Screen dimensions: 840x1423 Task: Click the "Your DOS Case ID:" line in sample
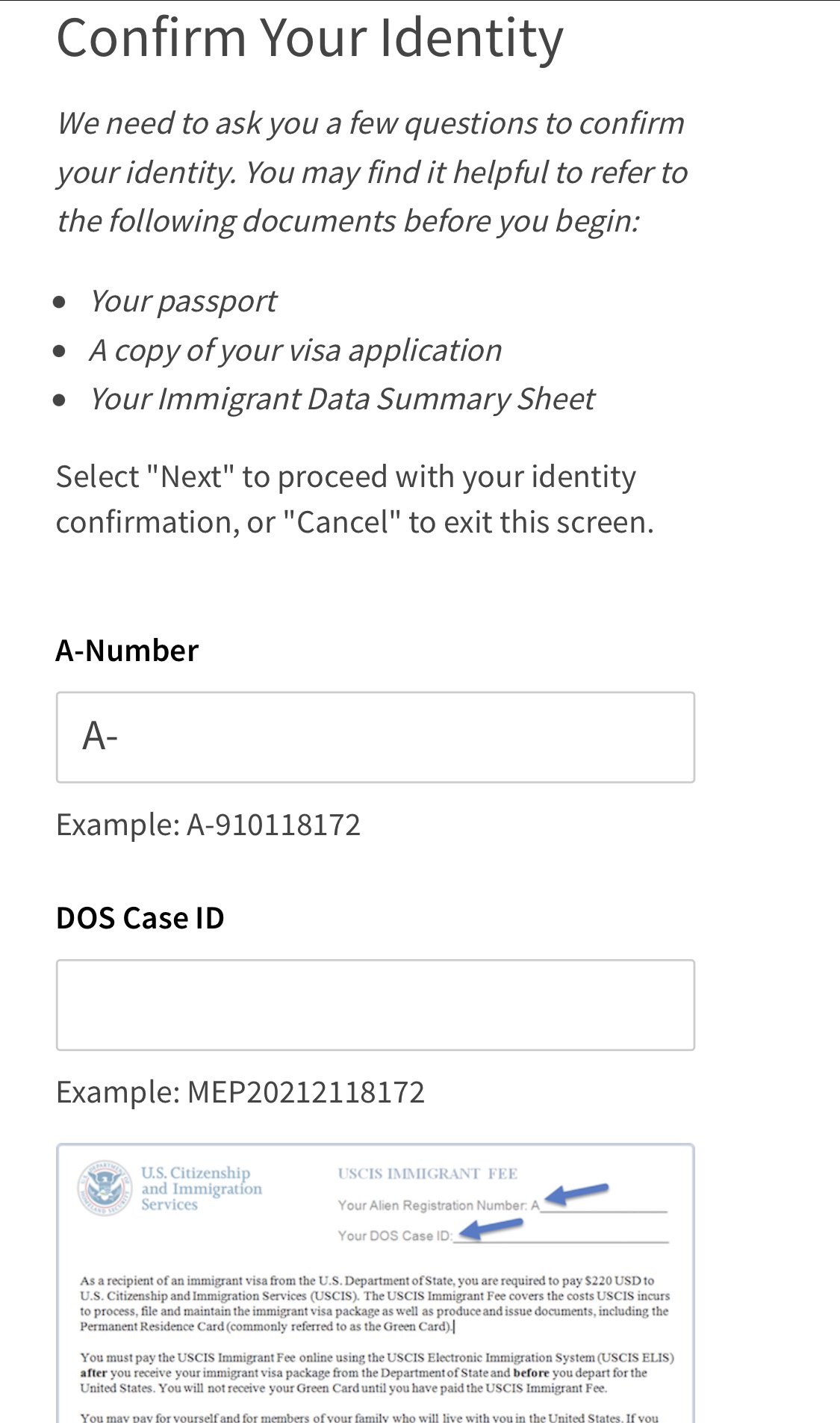coord(394,1236)
